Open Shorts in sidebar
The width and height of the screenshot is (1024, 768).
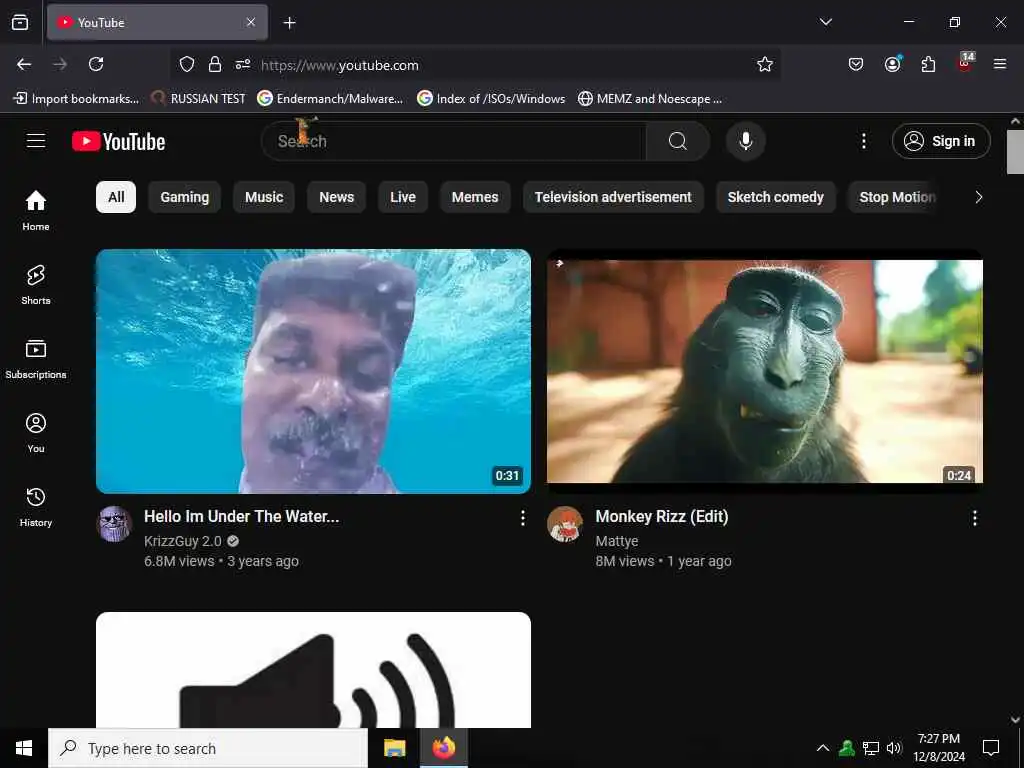click(36, 285)
